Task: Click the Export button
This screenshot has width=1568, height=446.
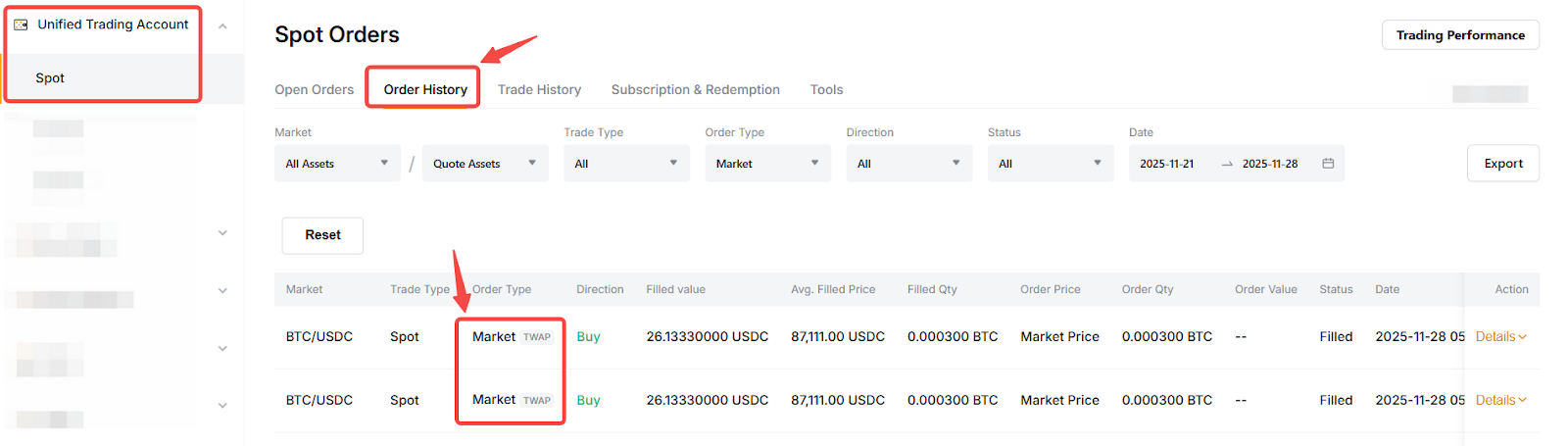Action: click(1502, 164)
